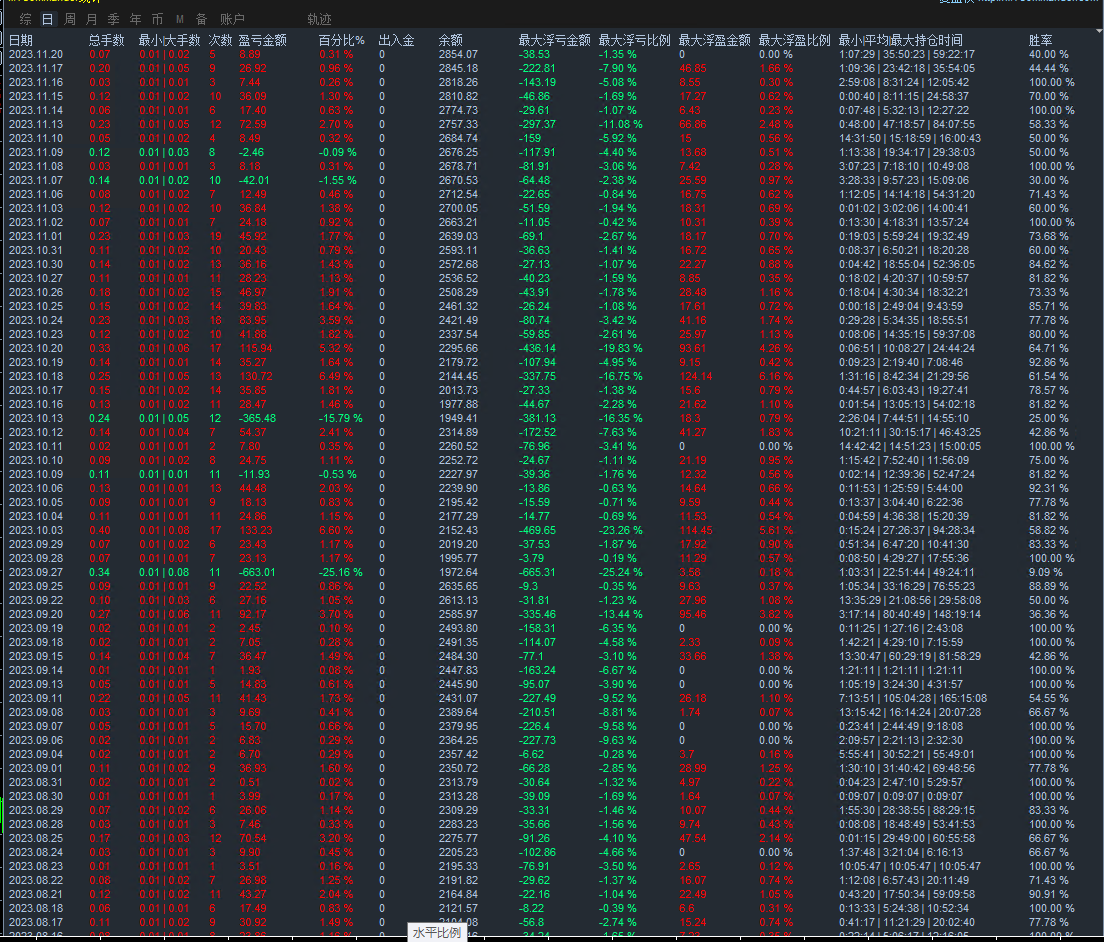Click the 2023.09.01 date cell

point(36,768)
